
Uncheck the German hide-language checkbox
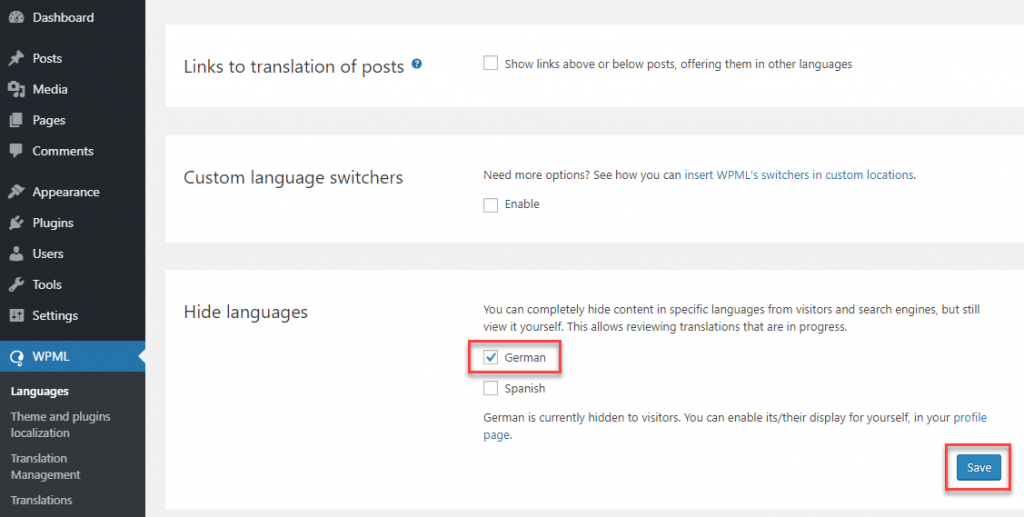tap(490, 357)
